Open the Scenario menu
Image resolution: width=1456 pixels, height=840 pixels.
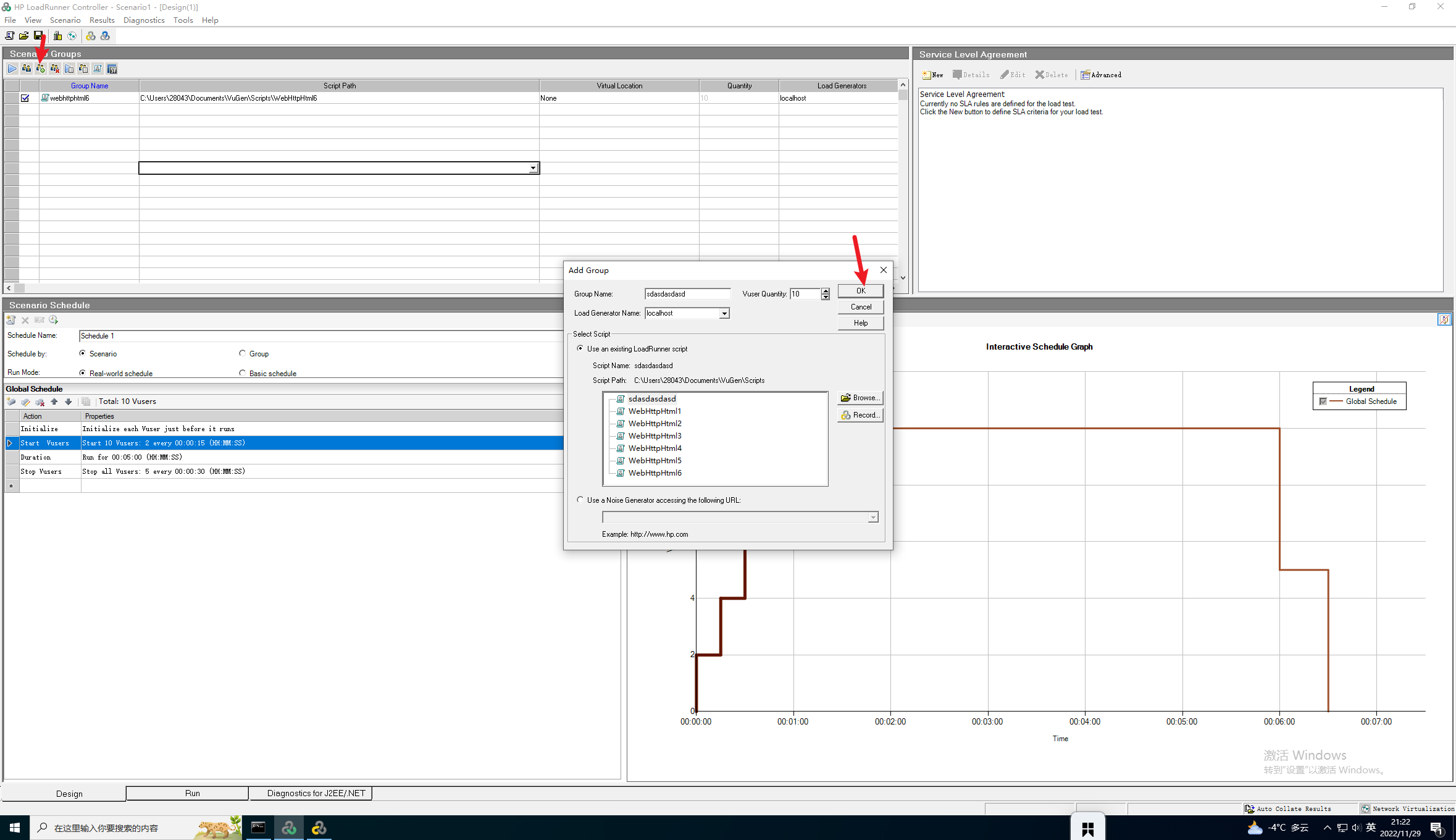(65, 20)
